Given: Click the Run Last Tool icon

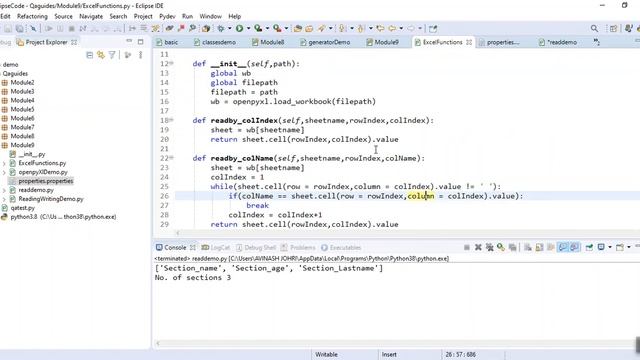Looking at the screenshot, I should tap(277, 29).
